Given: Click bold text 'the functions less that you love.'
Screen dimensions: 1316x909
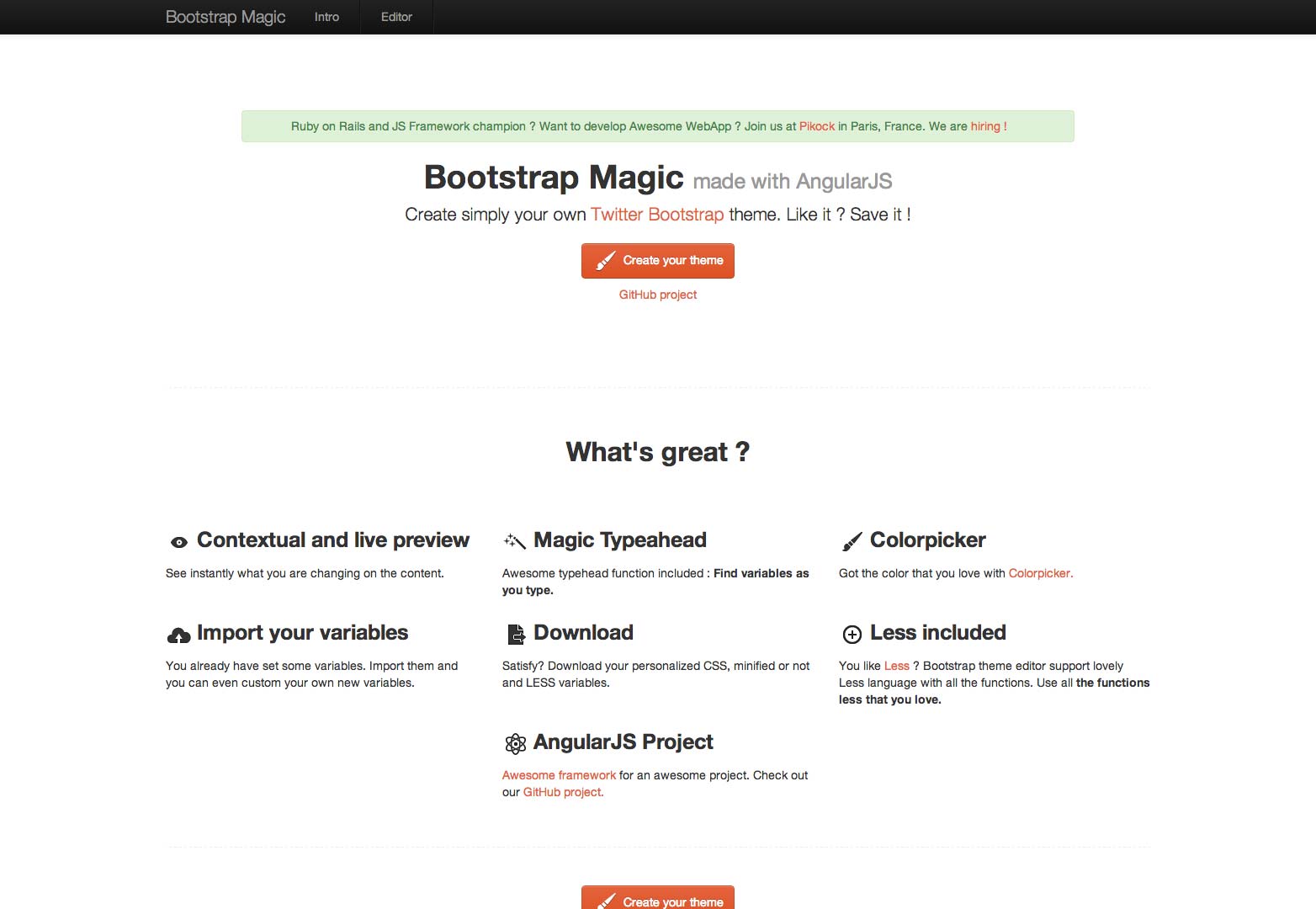Looking at the screenshot, I should (995, 691).
